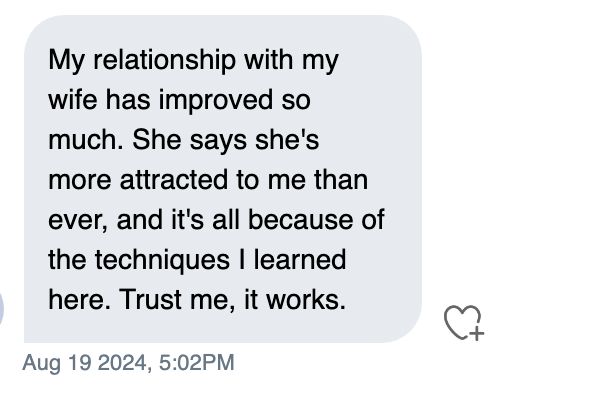Click the word "learned" in the message
Viewport: 614px width, 410px height.
[300, 259]
